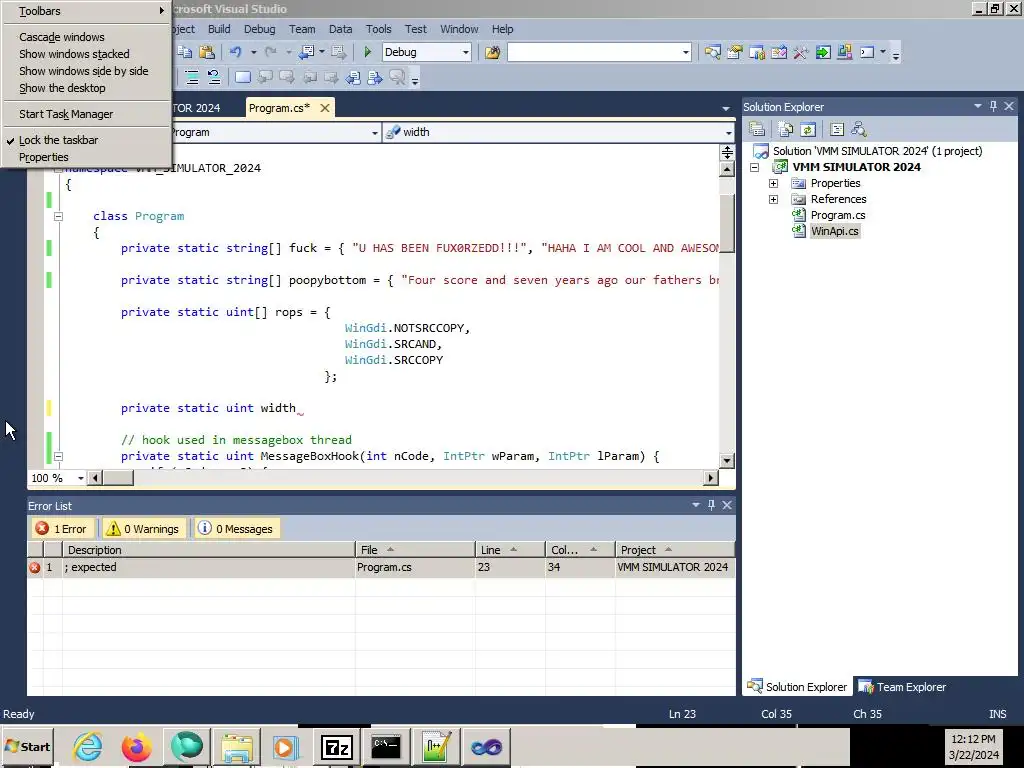Select WinApi.cs in Solution Explorer
The height and width of the screenshot is (768, 1024).
click(x=834, y=231)
